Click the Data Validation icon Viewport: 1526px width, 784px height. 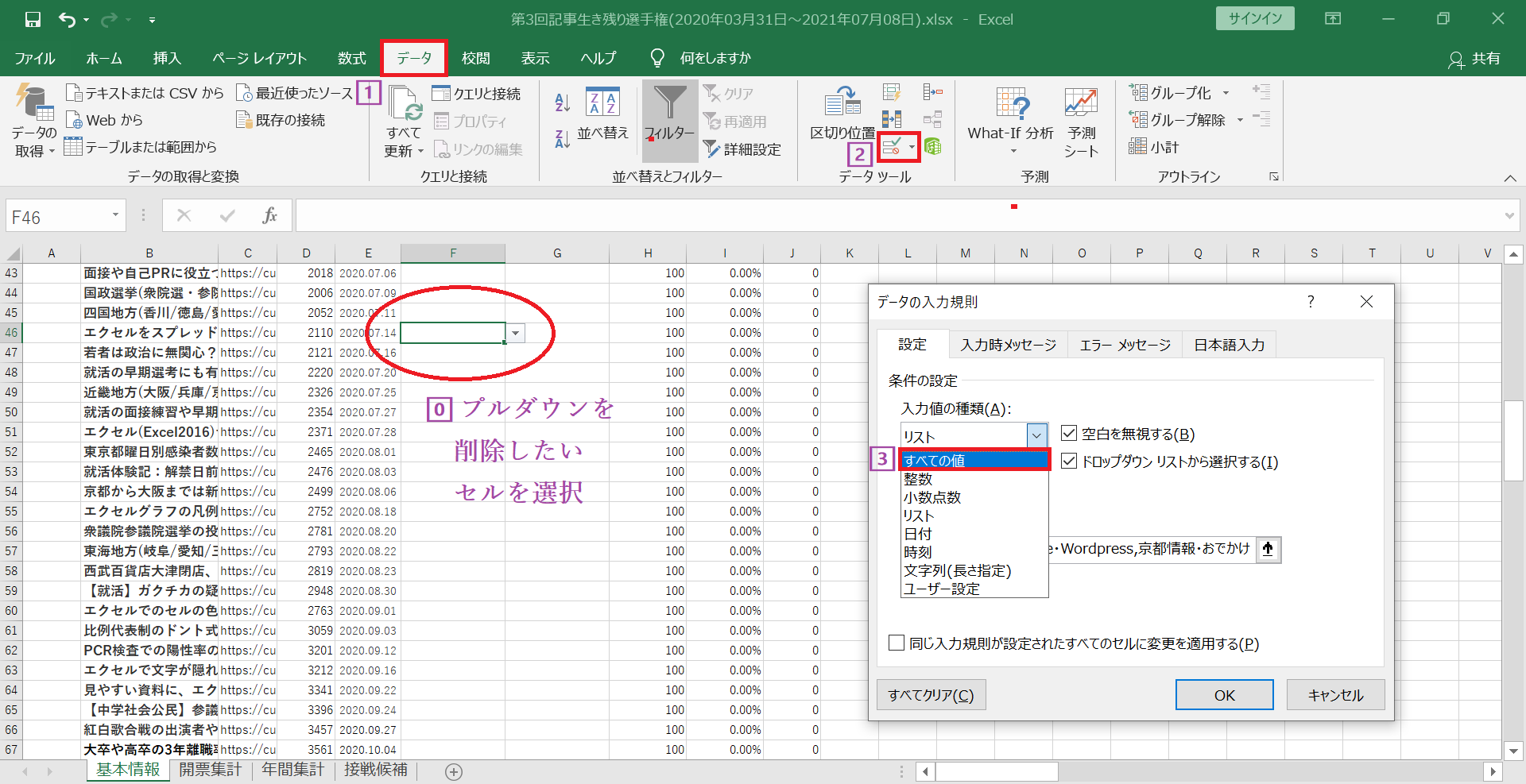click(892, 147)
